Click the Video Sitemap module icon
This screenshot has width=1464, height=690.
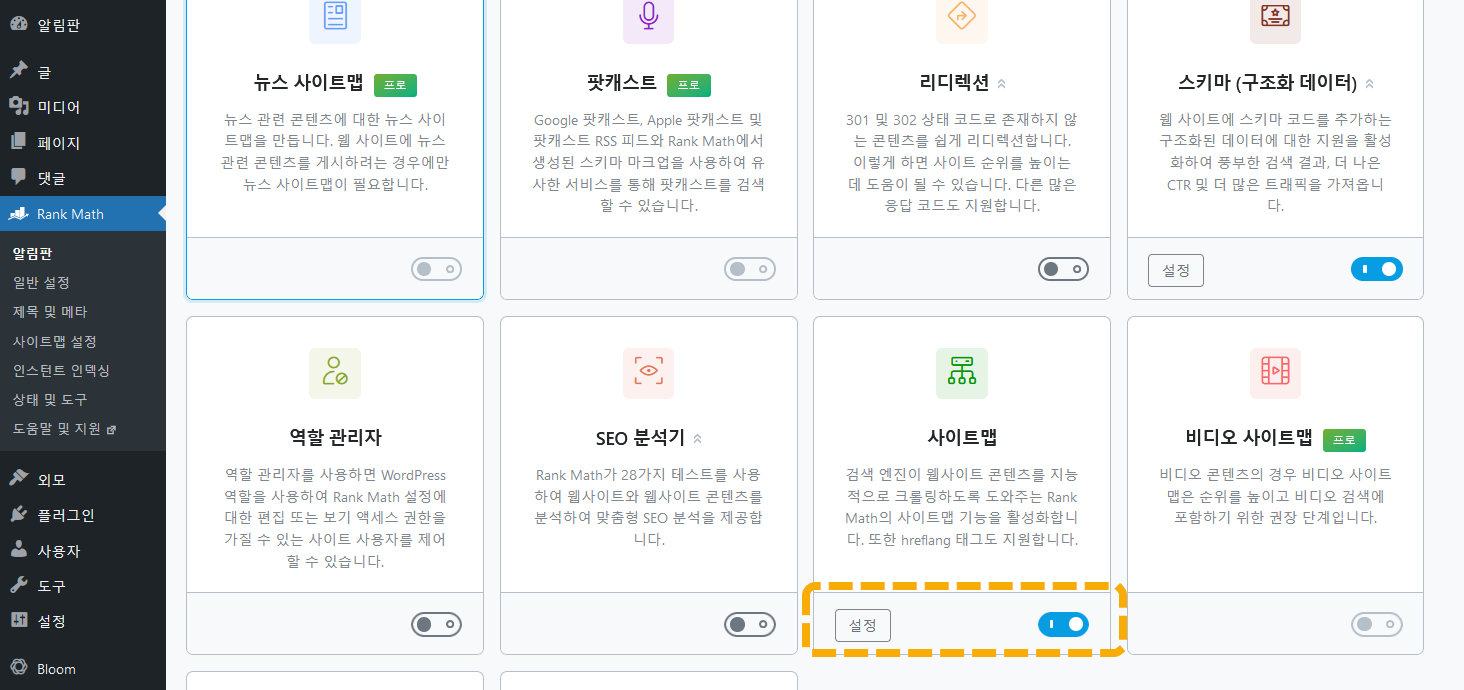(1275, 374)
